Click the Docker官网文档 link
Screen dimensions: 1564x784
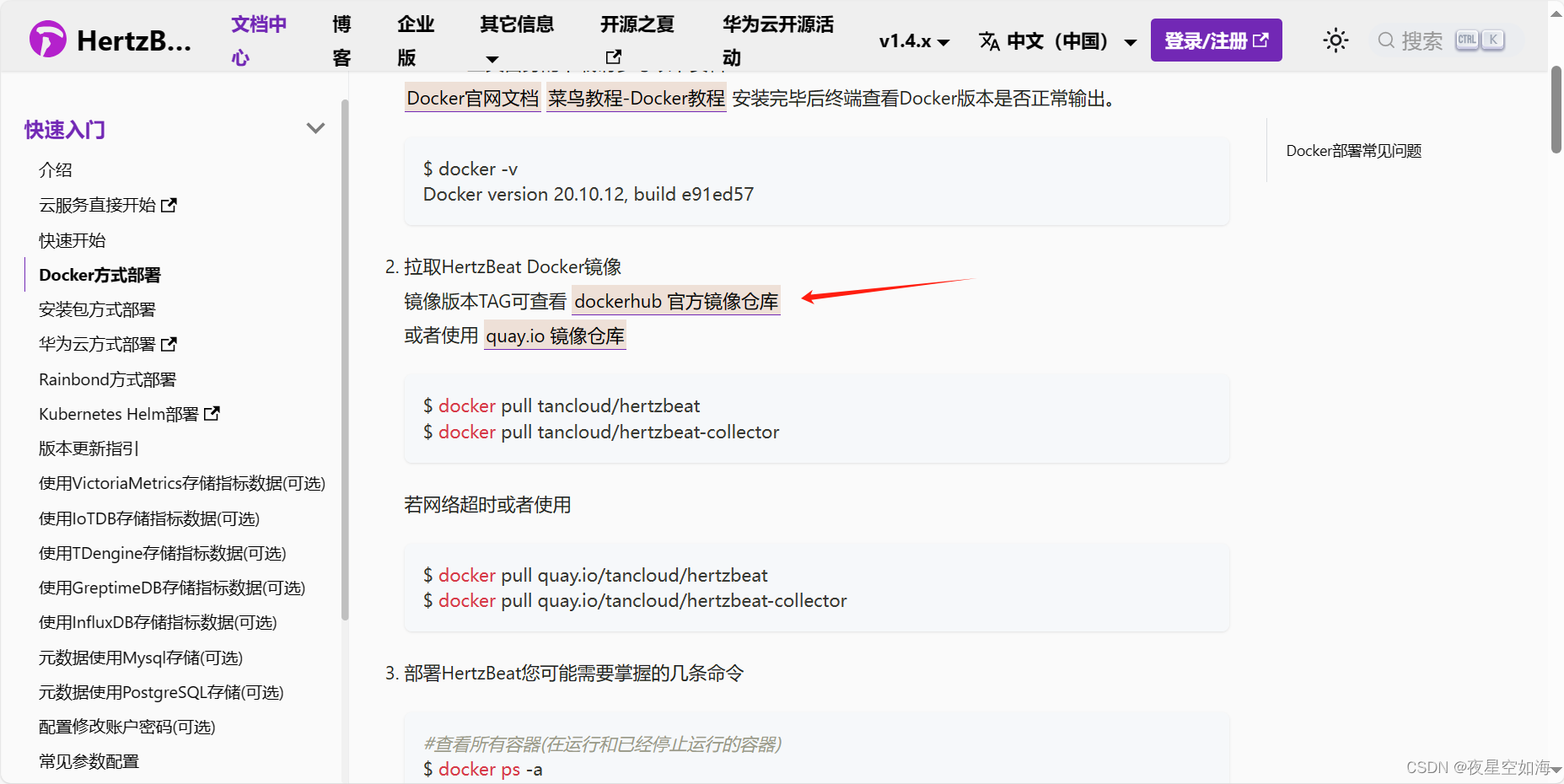point(472,99)
